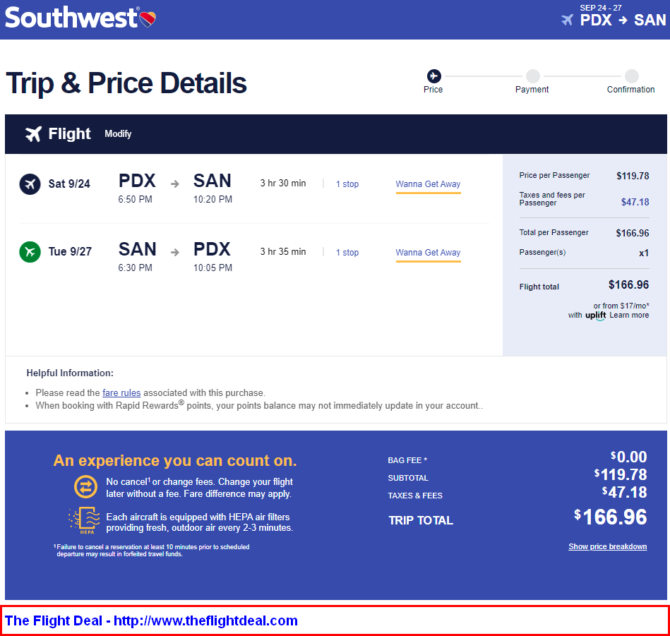Click the no change fees swap icon

[86, 486]
